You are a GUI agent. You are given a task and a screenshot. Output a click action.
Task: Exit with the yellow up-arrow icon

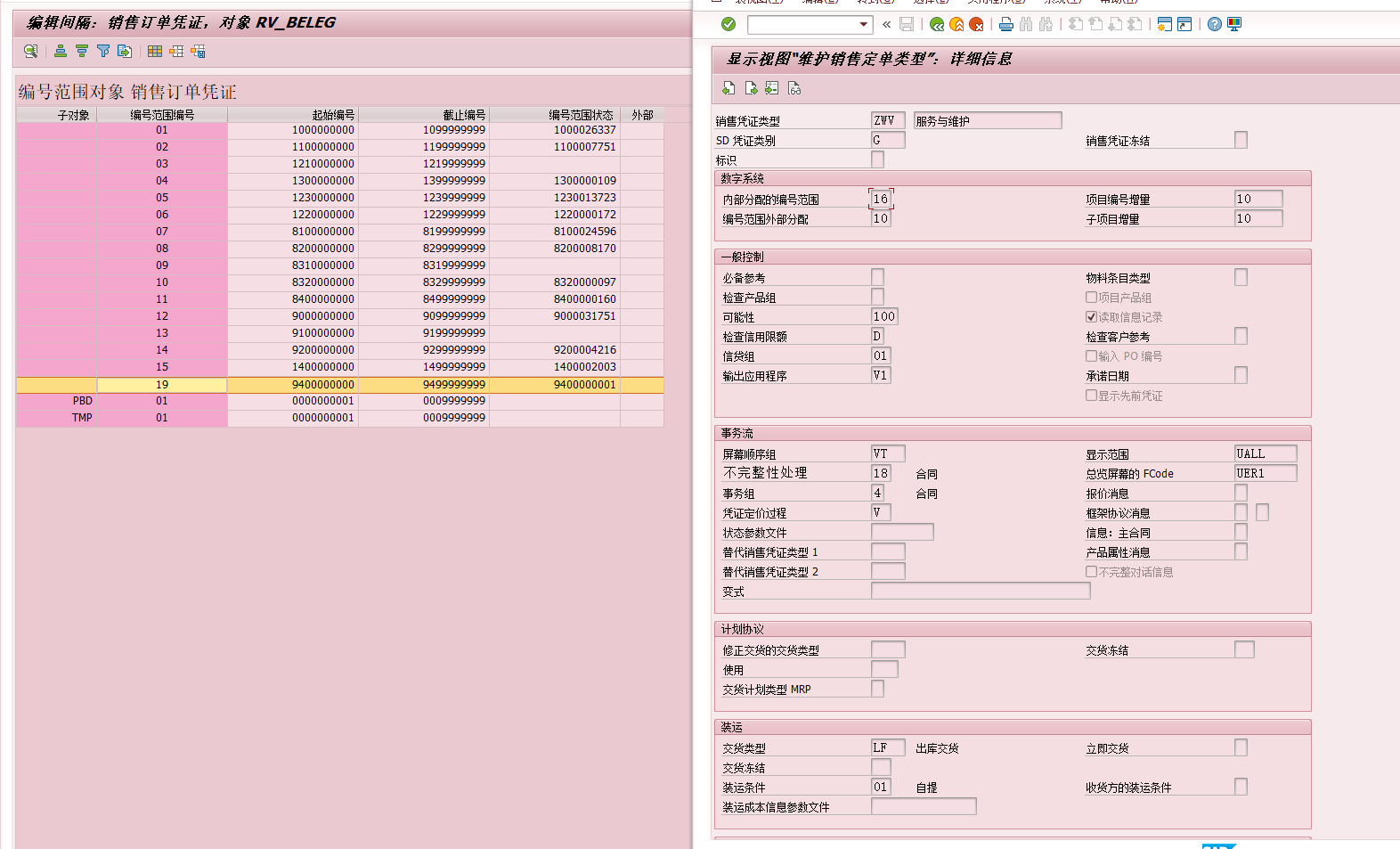[x=956, y=24]
